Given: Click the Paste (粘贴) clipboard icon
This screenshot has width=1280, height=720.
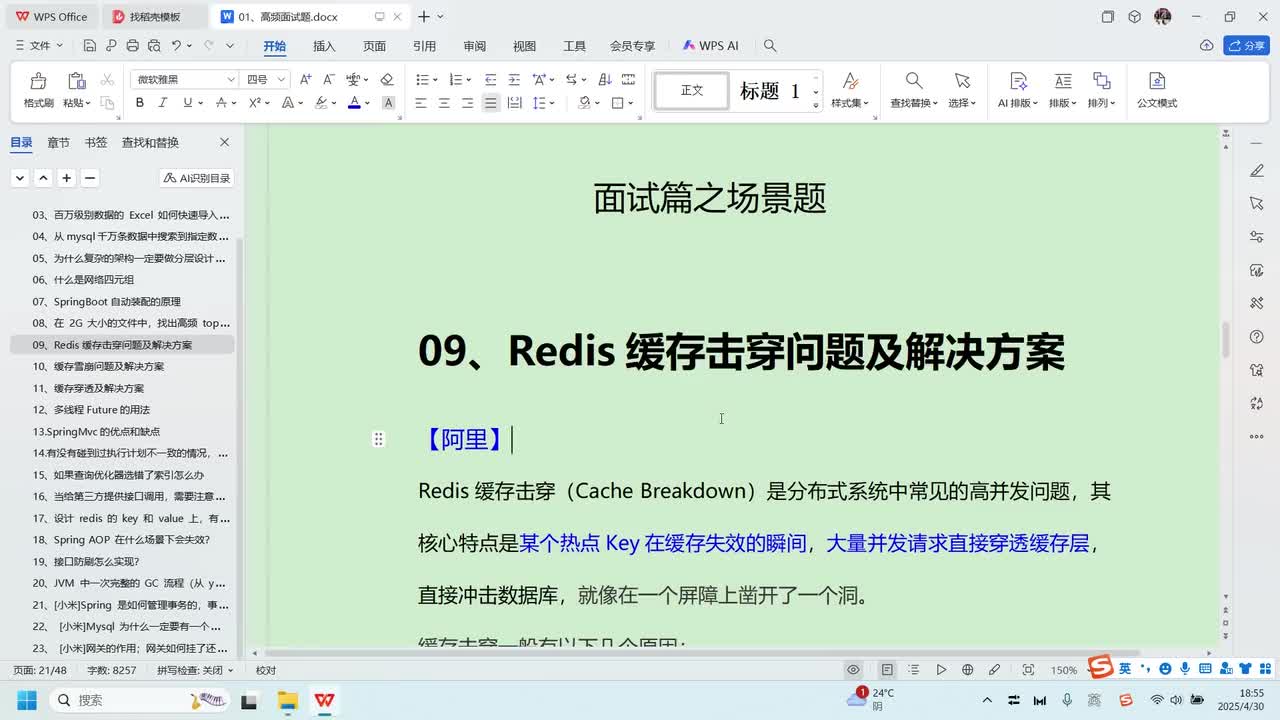Looking at the screenshot, I should pyautogui.click(x=76, y=81).
